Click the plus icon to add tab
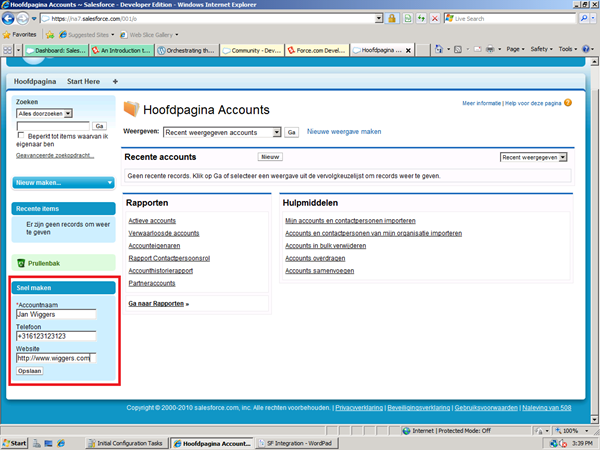The image size is (600, 450). coord(115,82)
